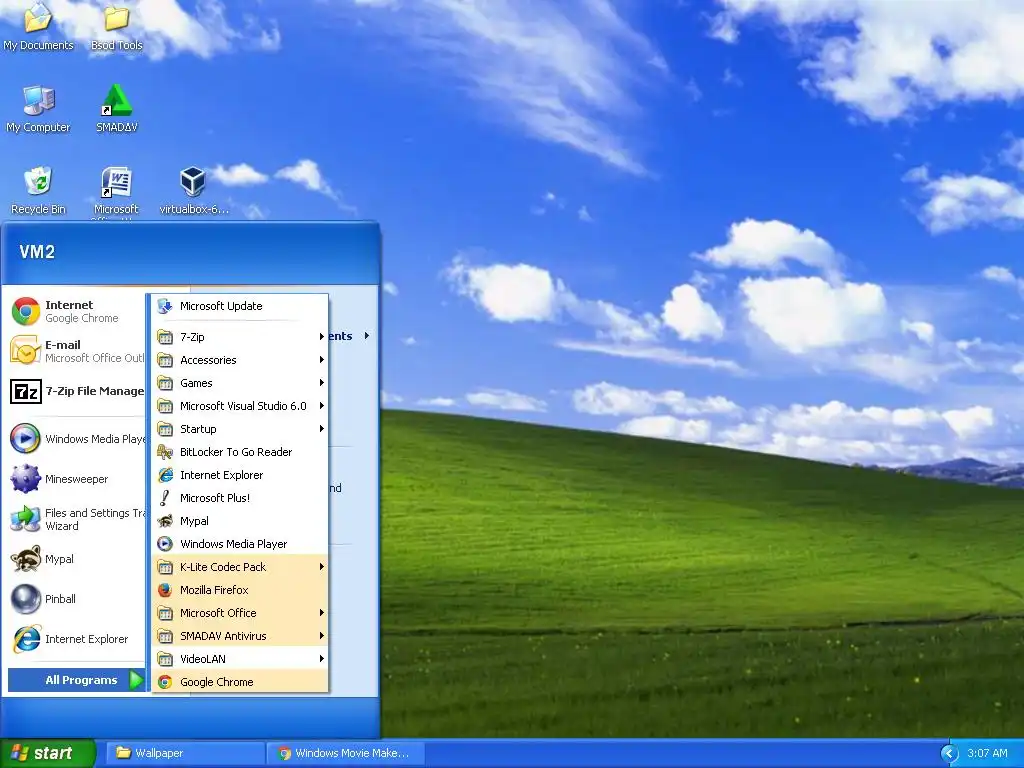The height and width of the screenshot is (768, 1024).
Task: Click the Google Chrome icon in pinned Internet
Action: click(x=25, y=312)
